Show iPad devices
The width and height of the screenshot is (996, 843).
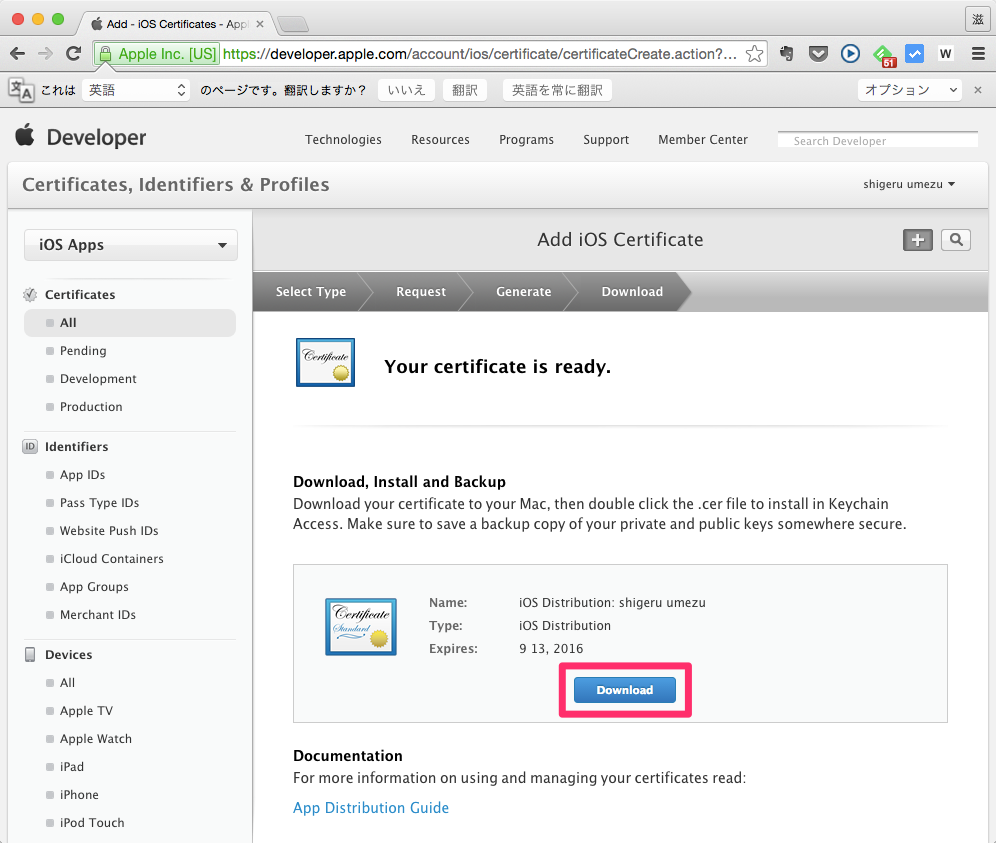click(72, 766)
